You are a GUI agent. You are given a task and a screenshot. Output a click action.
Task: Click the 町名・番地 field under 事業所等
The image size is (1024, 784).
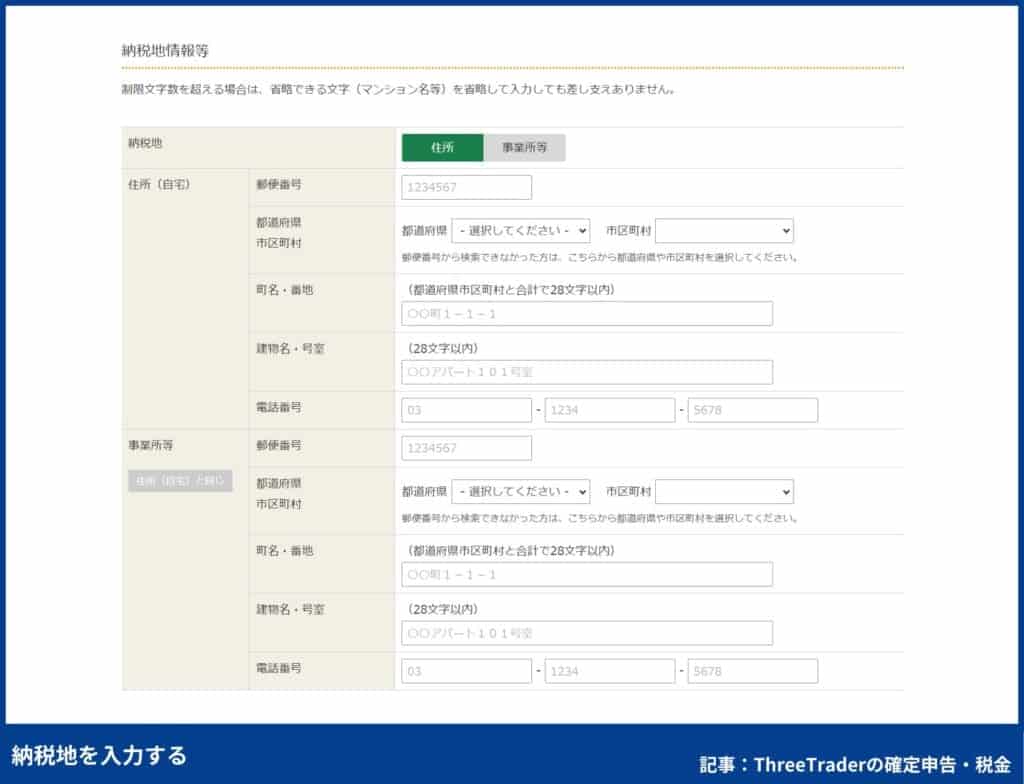[587, 574]
